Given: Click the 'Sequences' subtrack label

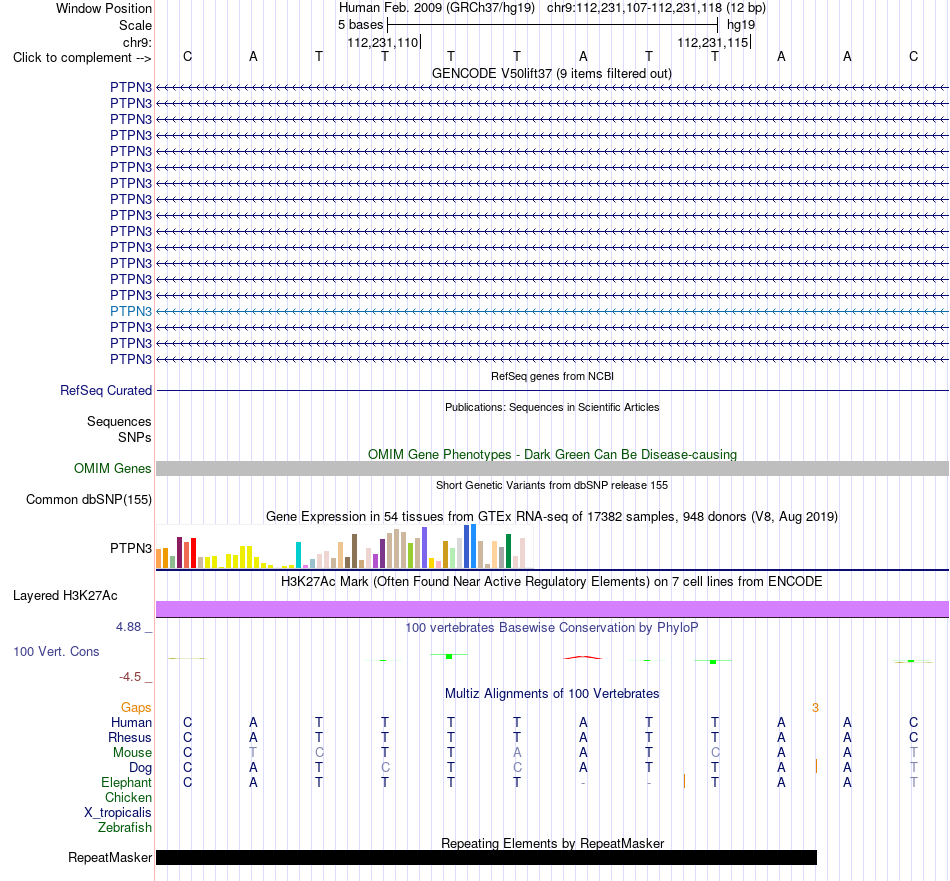Looking at the screenshot, I should click(x=119, y=421).
